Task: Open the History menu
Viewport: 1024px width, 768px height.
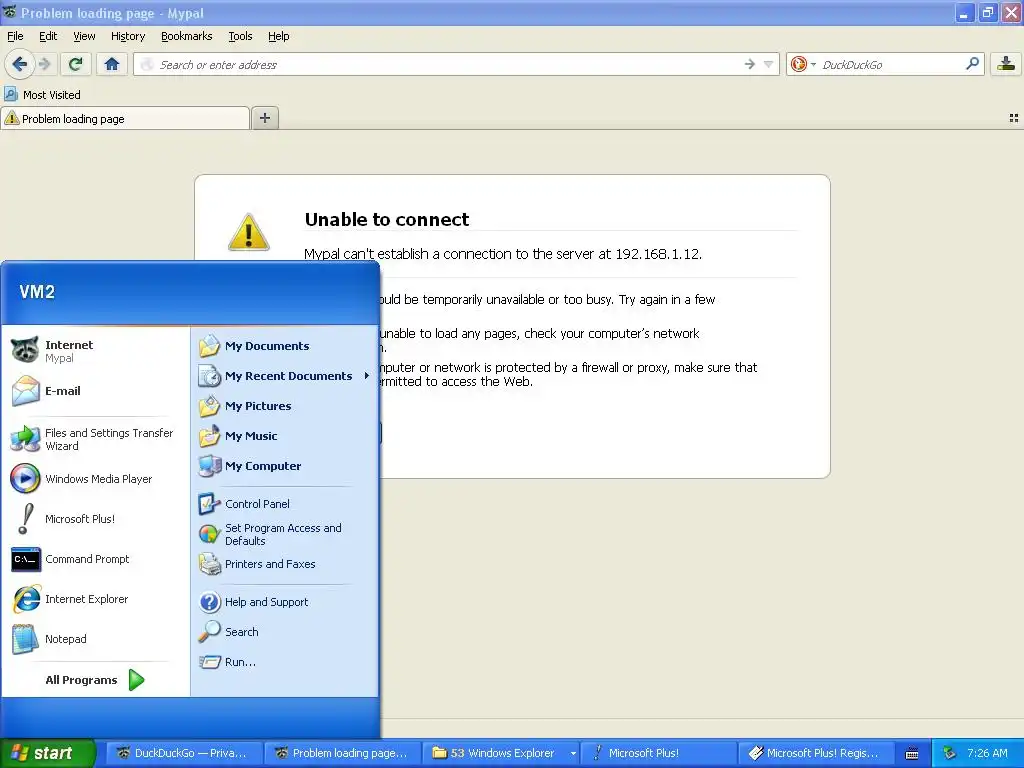Action: pyautogui.click(x=128, y=36)
